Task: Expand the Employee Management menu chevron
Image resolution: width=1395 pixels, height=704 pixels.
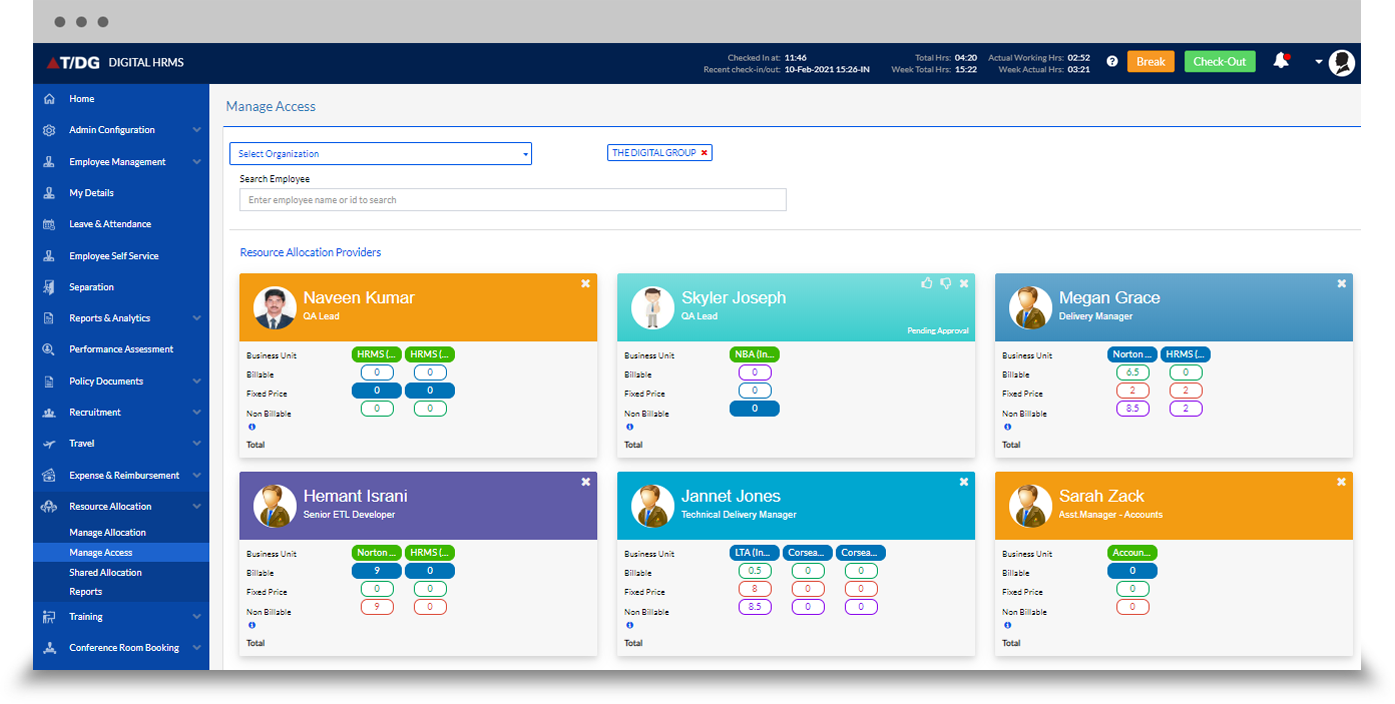Action: [197, 162]
